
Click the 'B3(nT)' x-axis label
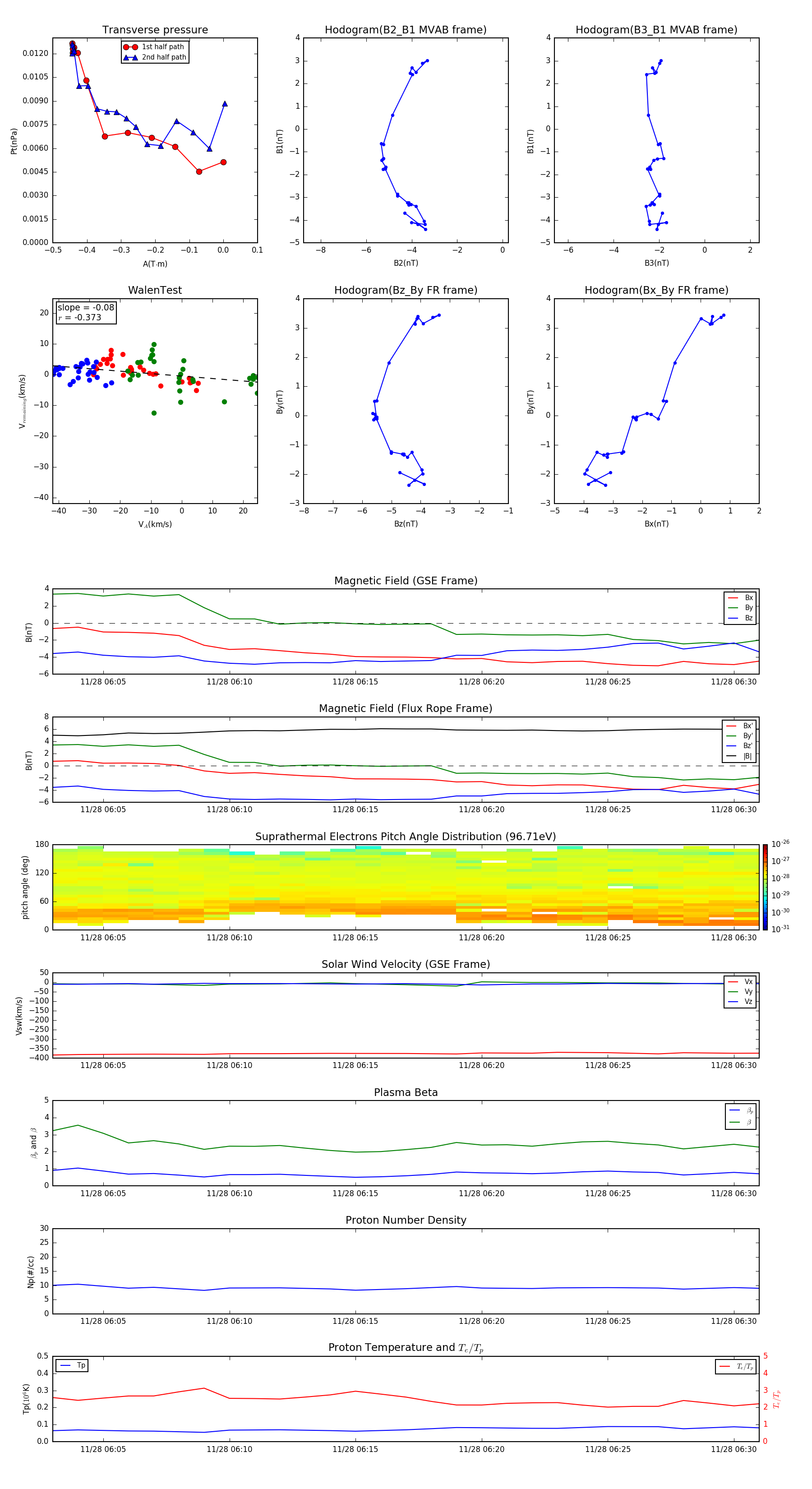pos(656,263)
